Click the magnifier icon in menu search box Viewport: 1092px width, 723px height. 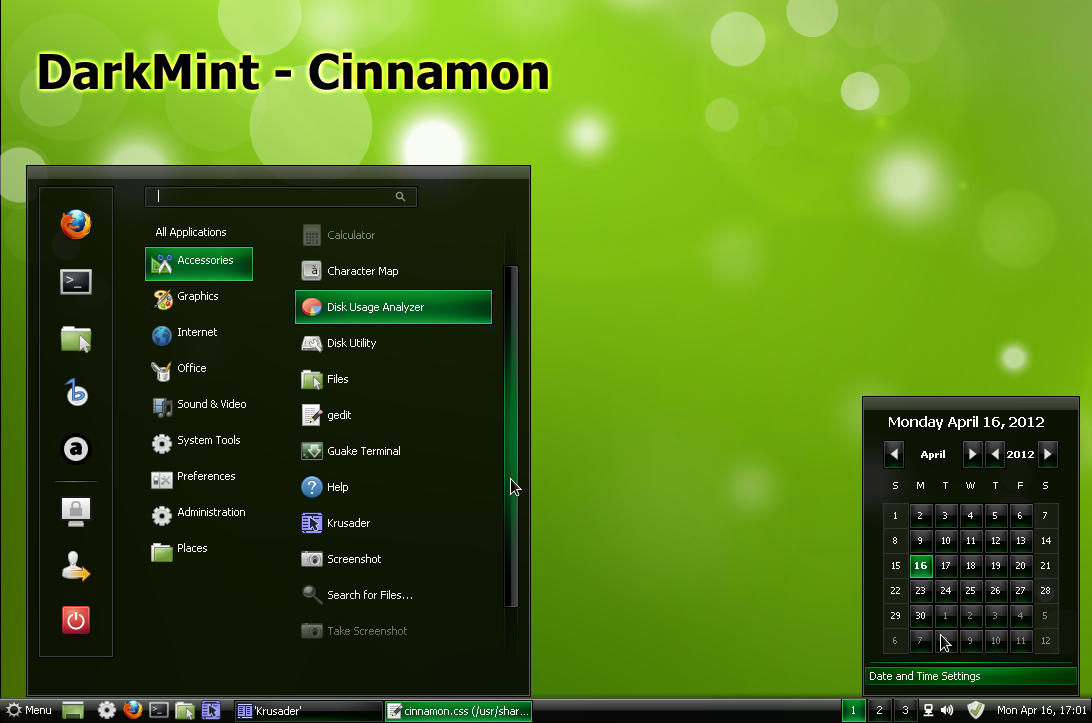pos(400,196)
